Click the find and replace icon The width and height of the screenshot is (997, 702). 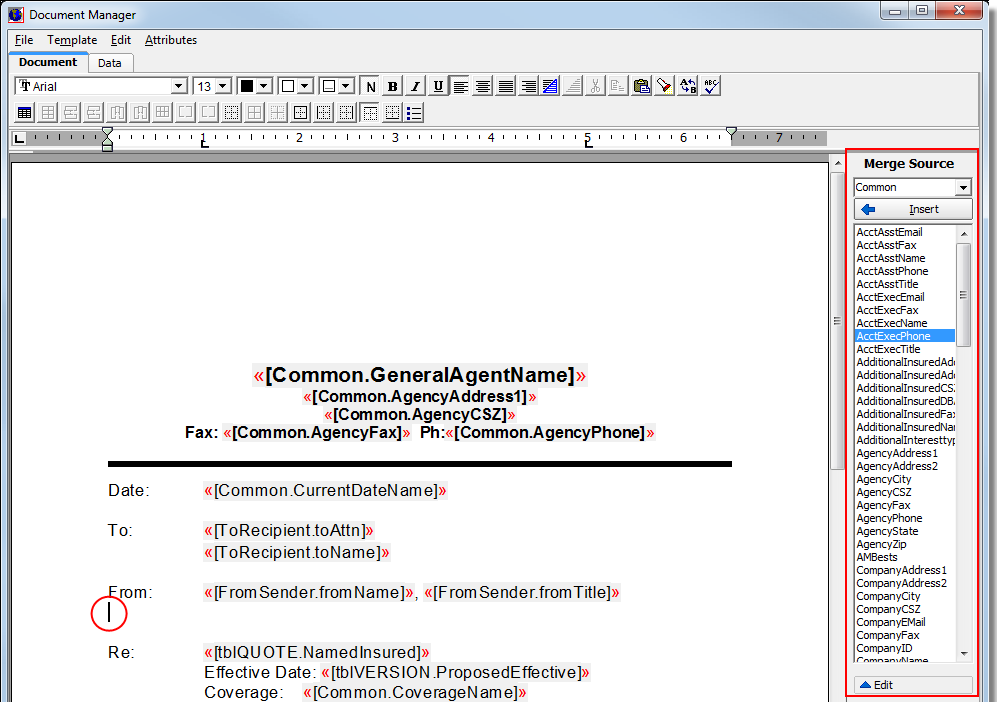click(688, 86)
